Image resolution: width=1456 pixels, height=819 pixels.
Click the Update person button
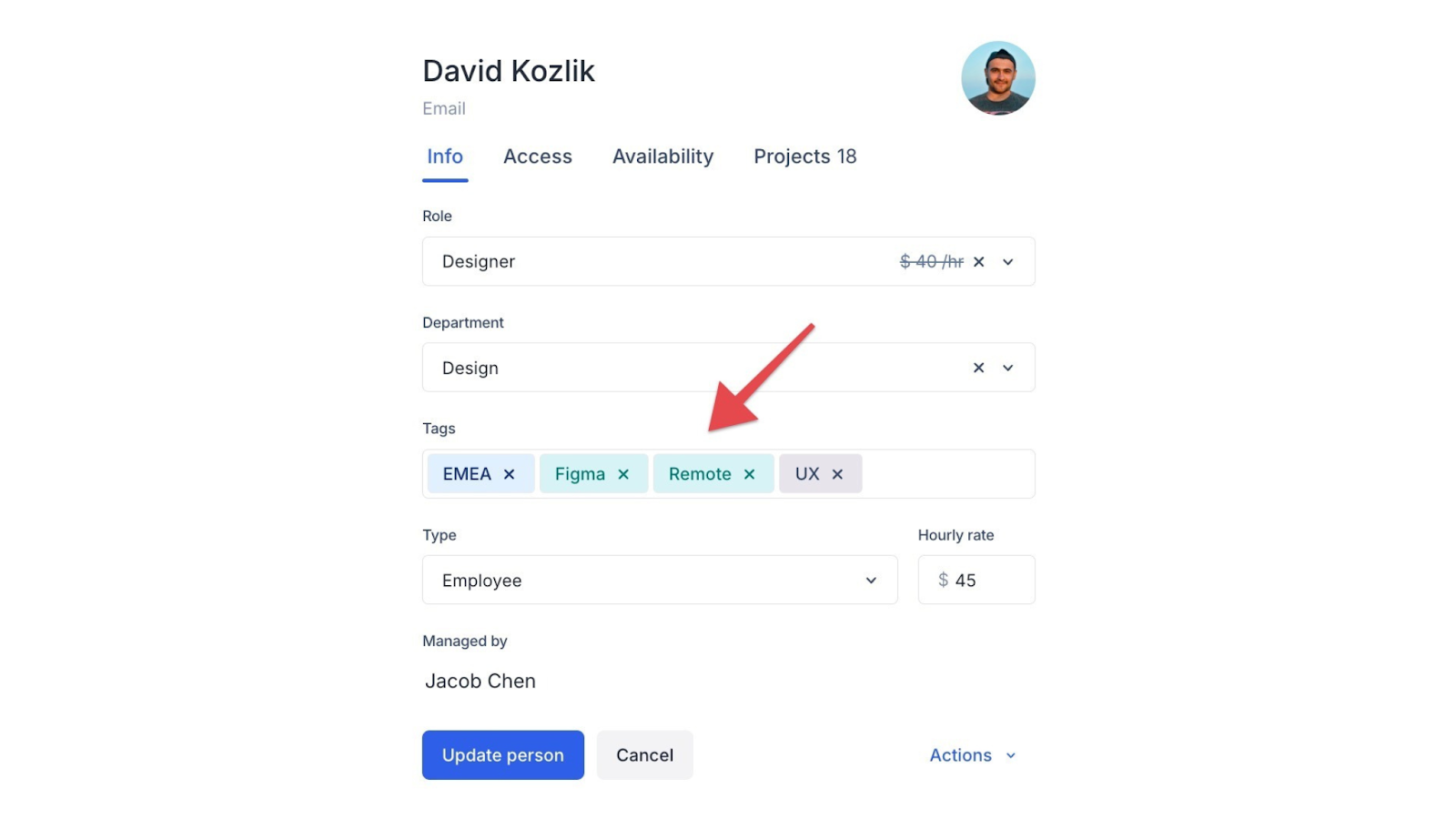(502, 755)
